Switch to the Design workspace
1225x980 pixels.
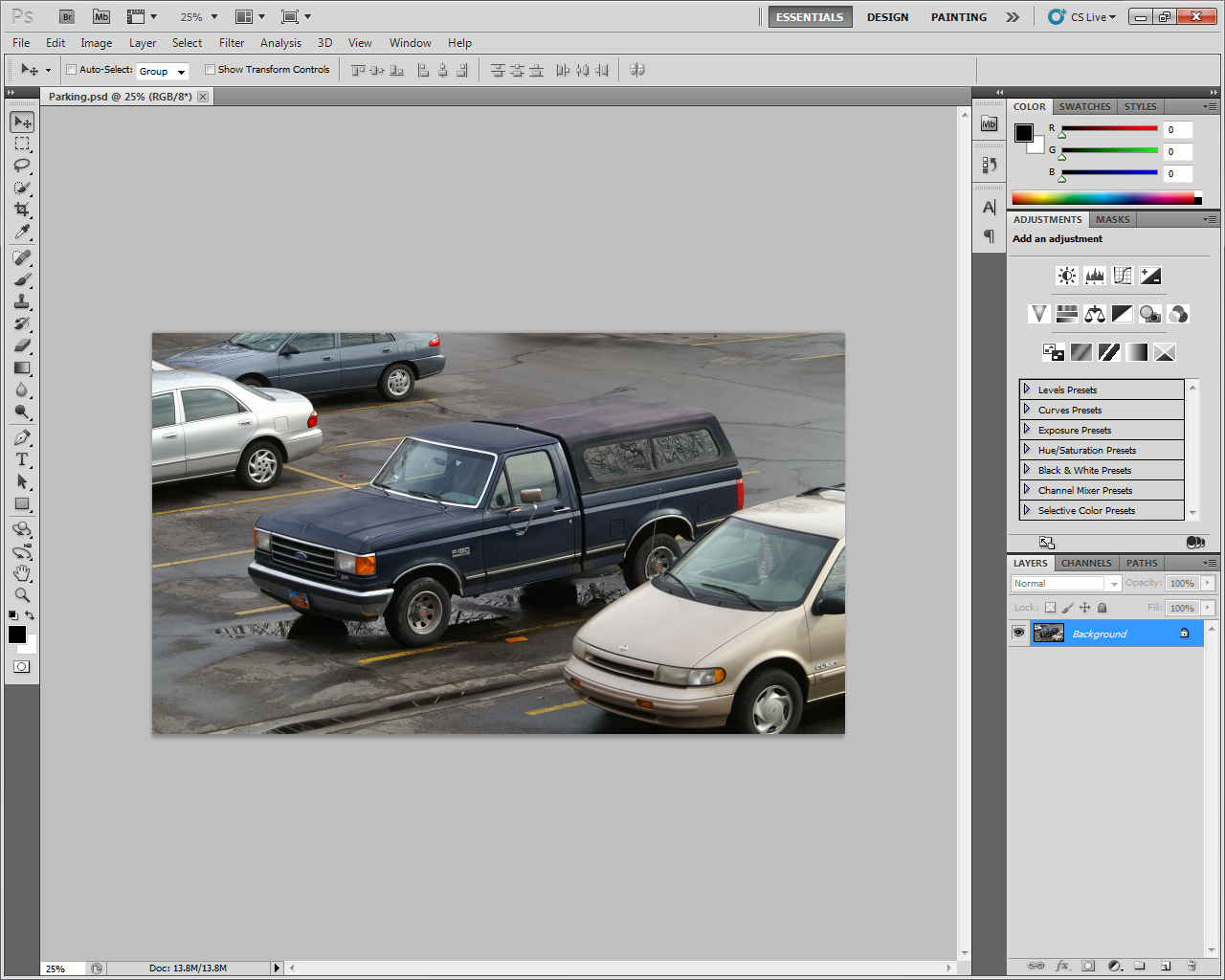[x=887, y=17]
